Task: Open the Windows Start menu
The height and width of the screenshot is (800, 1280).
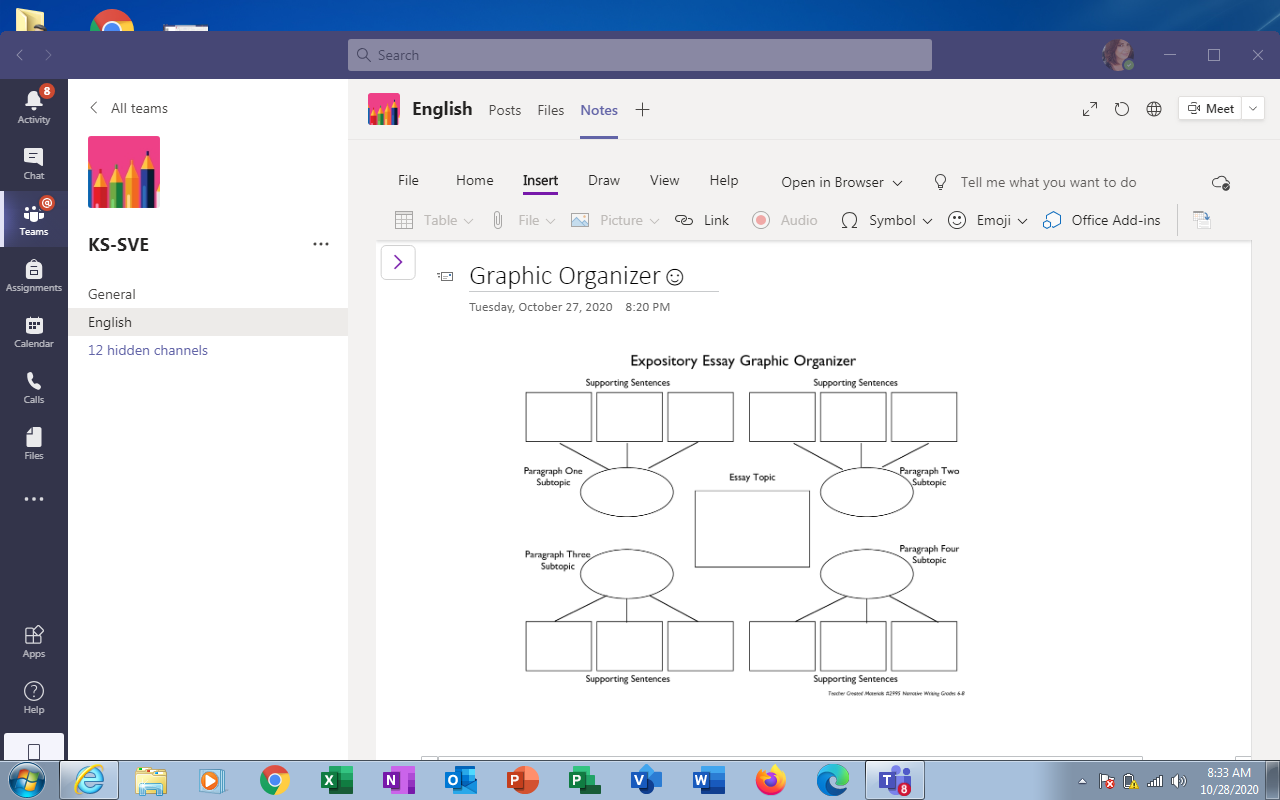Action: coord(26,780)
